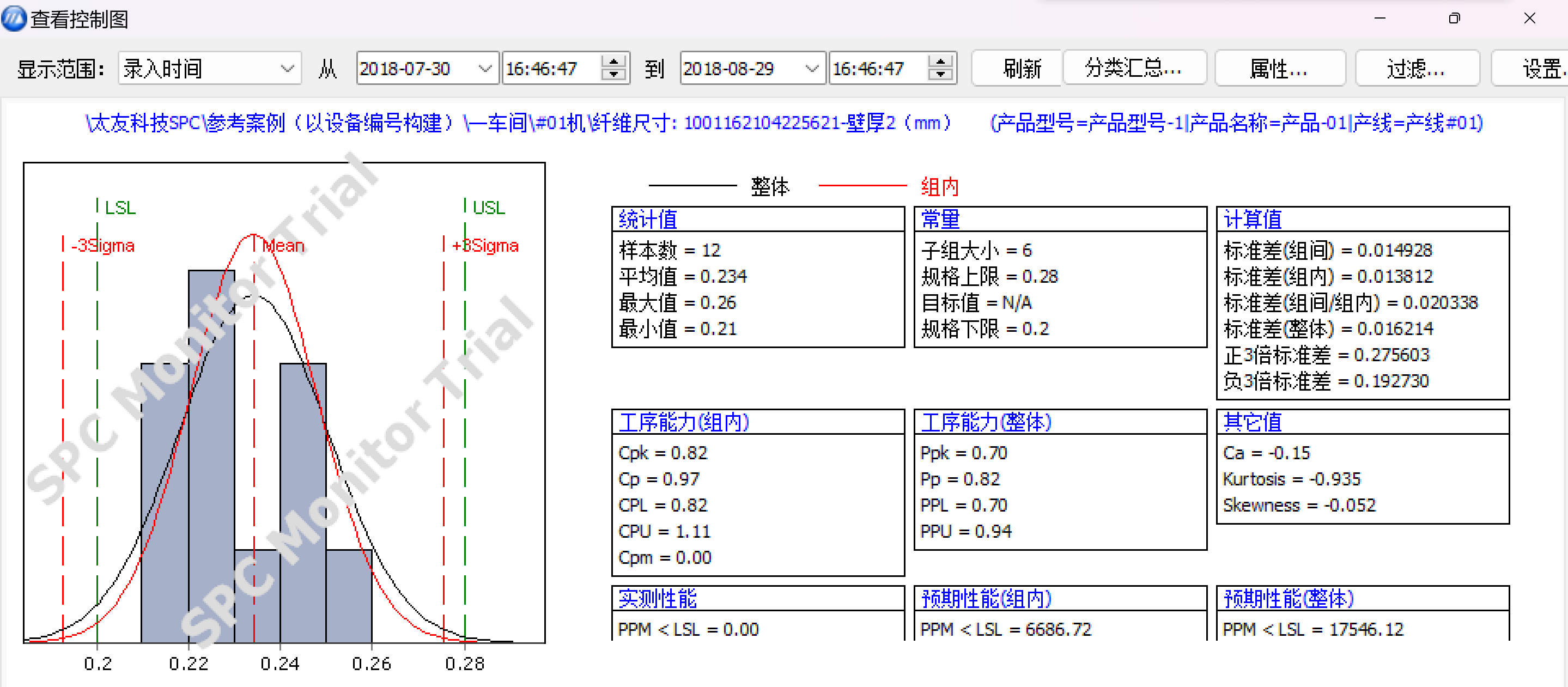The height and width of the screenshot is (687, 1568).
Task: Toggle the 组内 legend curve
Action: click(940, 186)
